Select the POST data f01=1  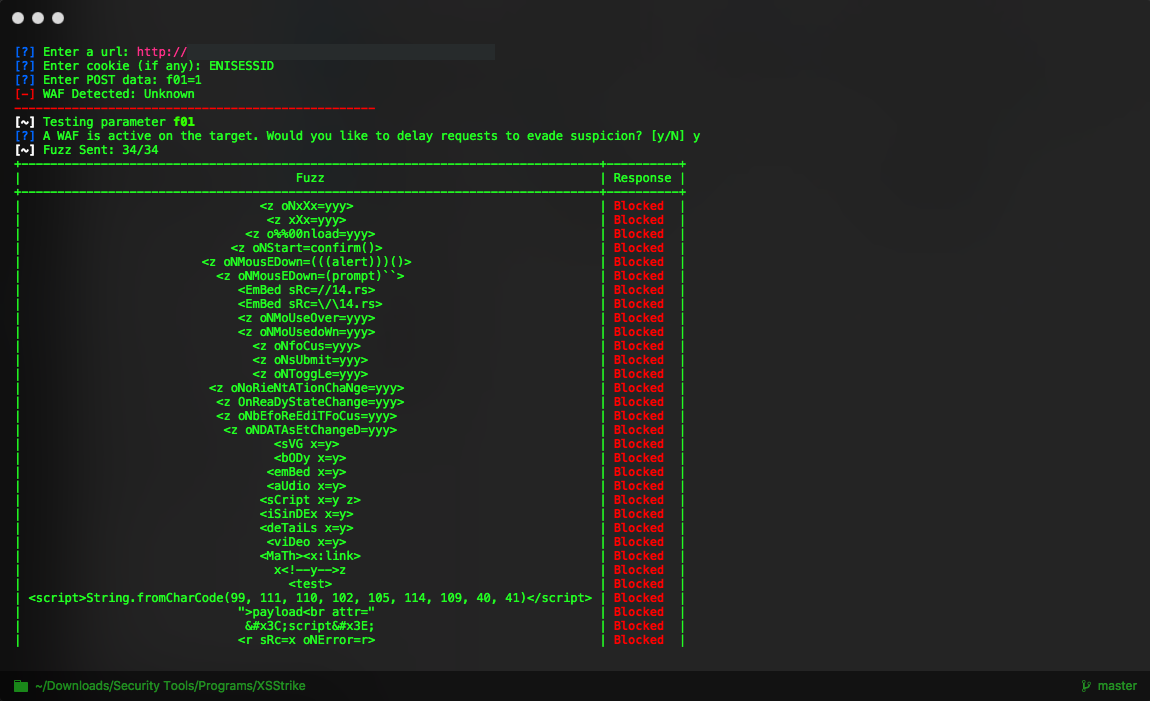click(183, 80)
